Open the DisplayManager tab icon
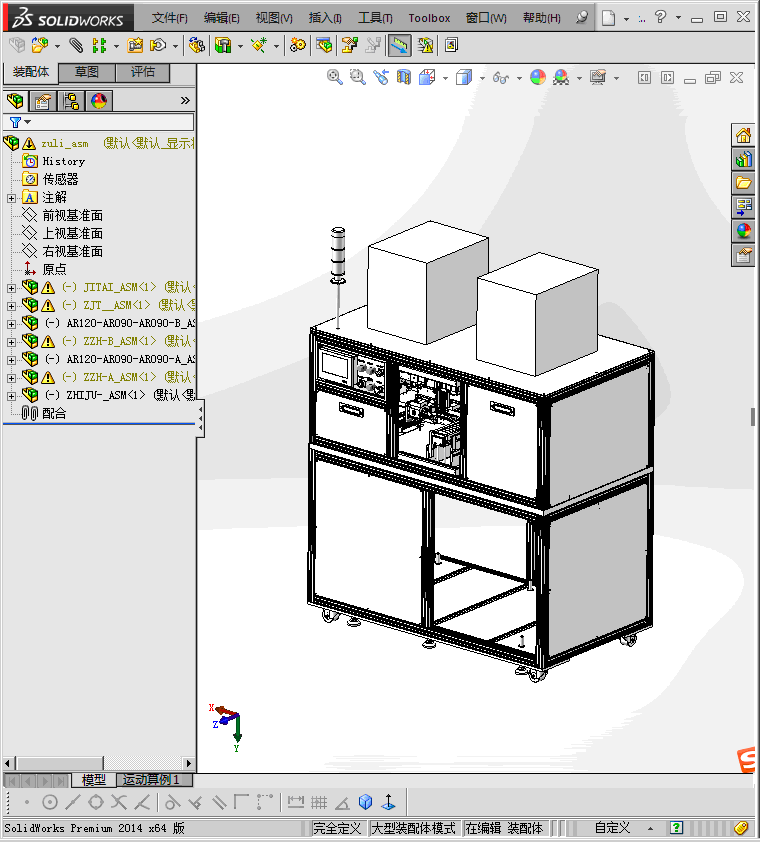The width and height of the screenshot is (760, 842). click(x=99, y=101)
